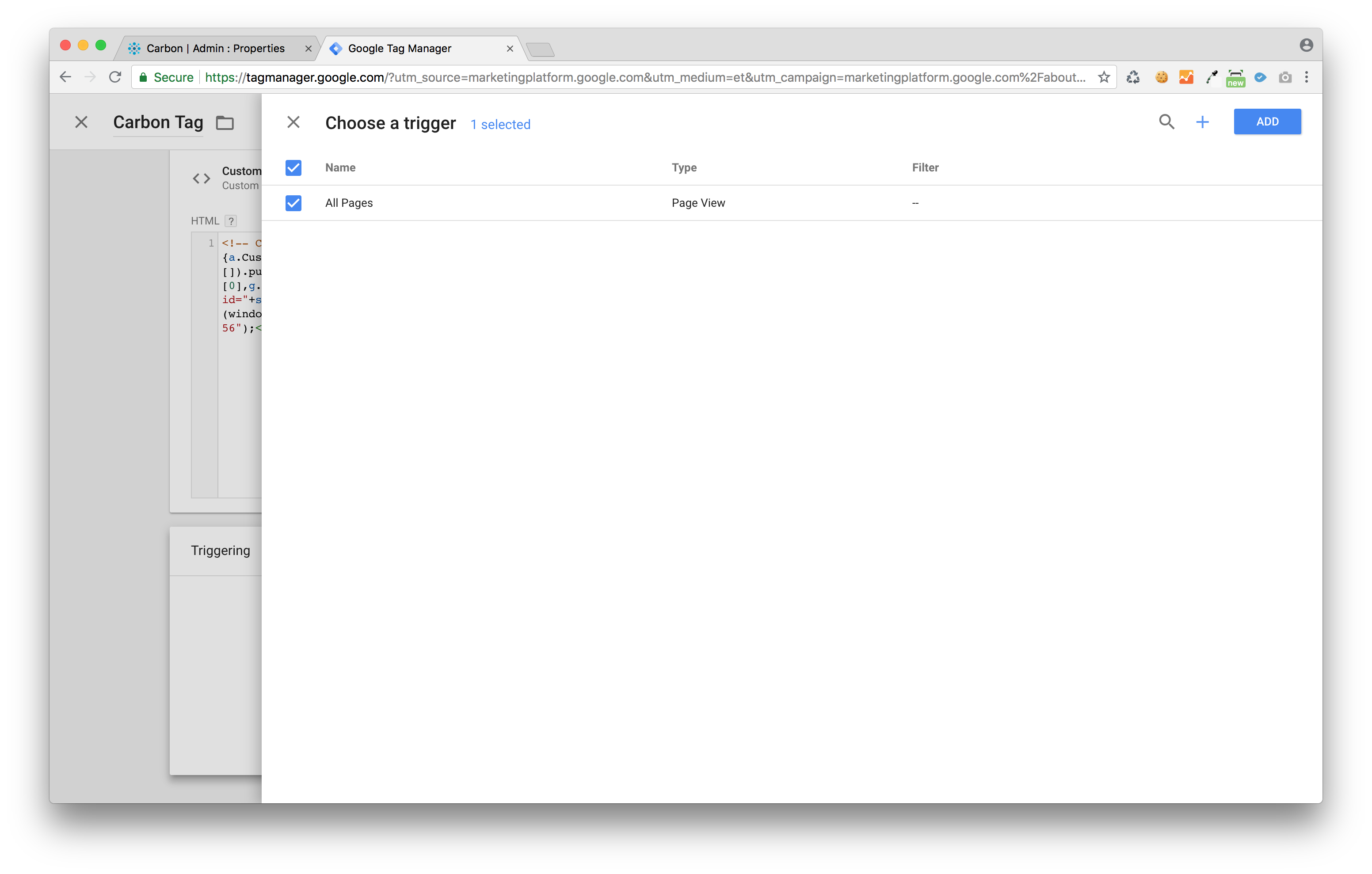This screenshot has width=1372, height=874.
Task: Switch to Carbon Admin Properties tab
Action: click(x=215, y=49)
